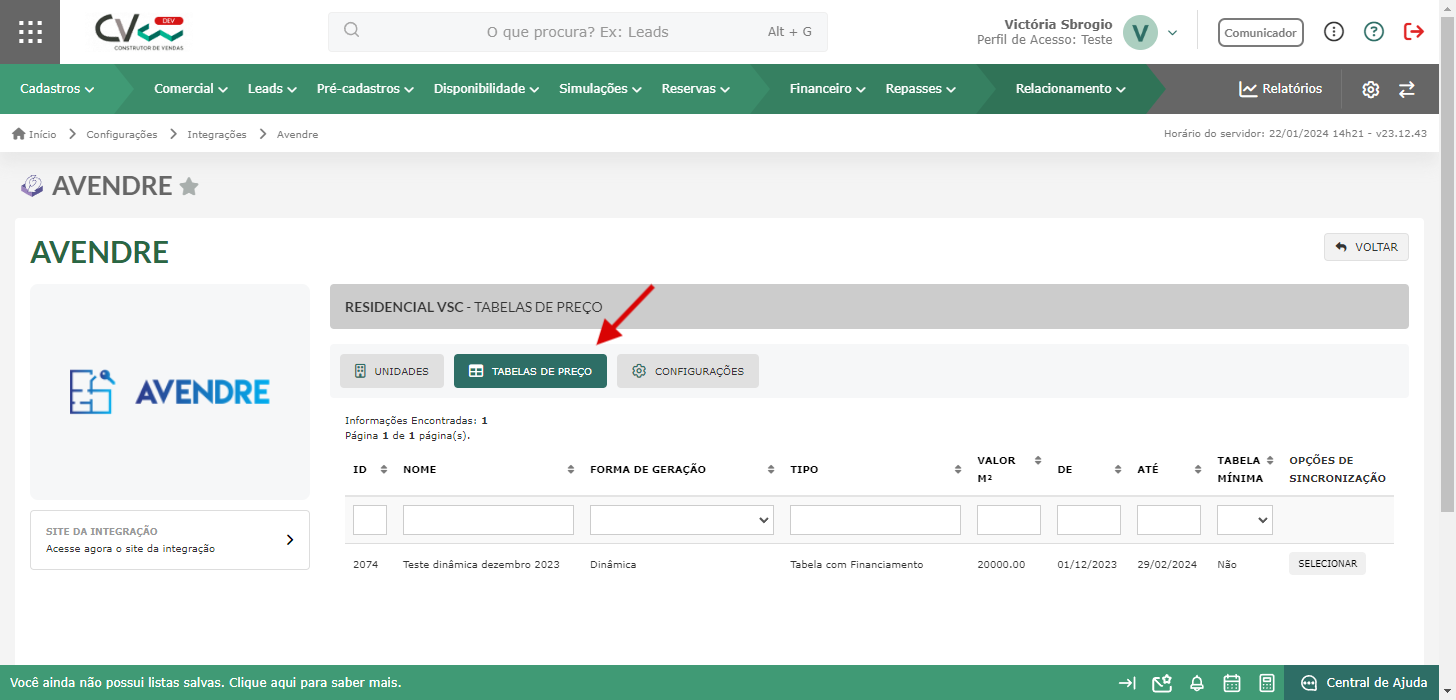Sort by DE column arrows
The width and height of the screenshot is (1456, 700).
1118,470
